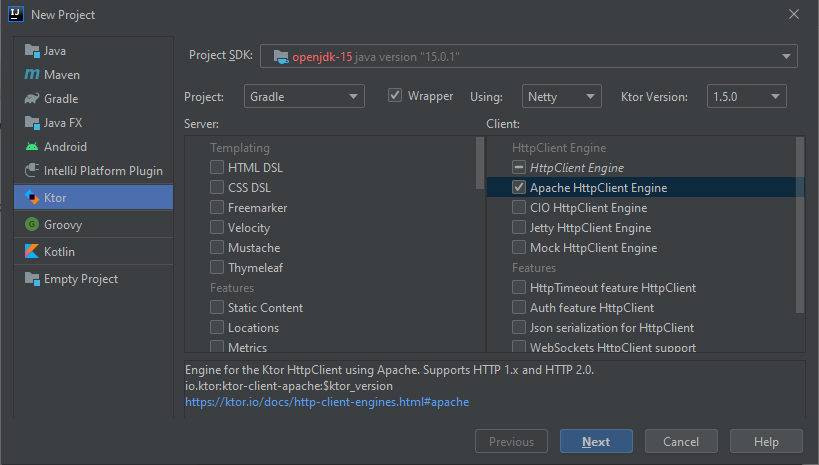
Task: Click the Client features list scrollbar
Action: (x=800, y=225)
